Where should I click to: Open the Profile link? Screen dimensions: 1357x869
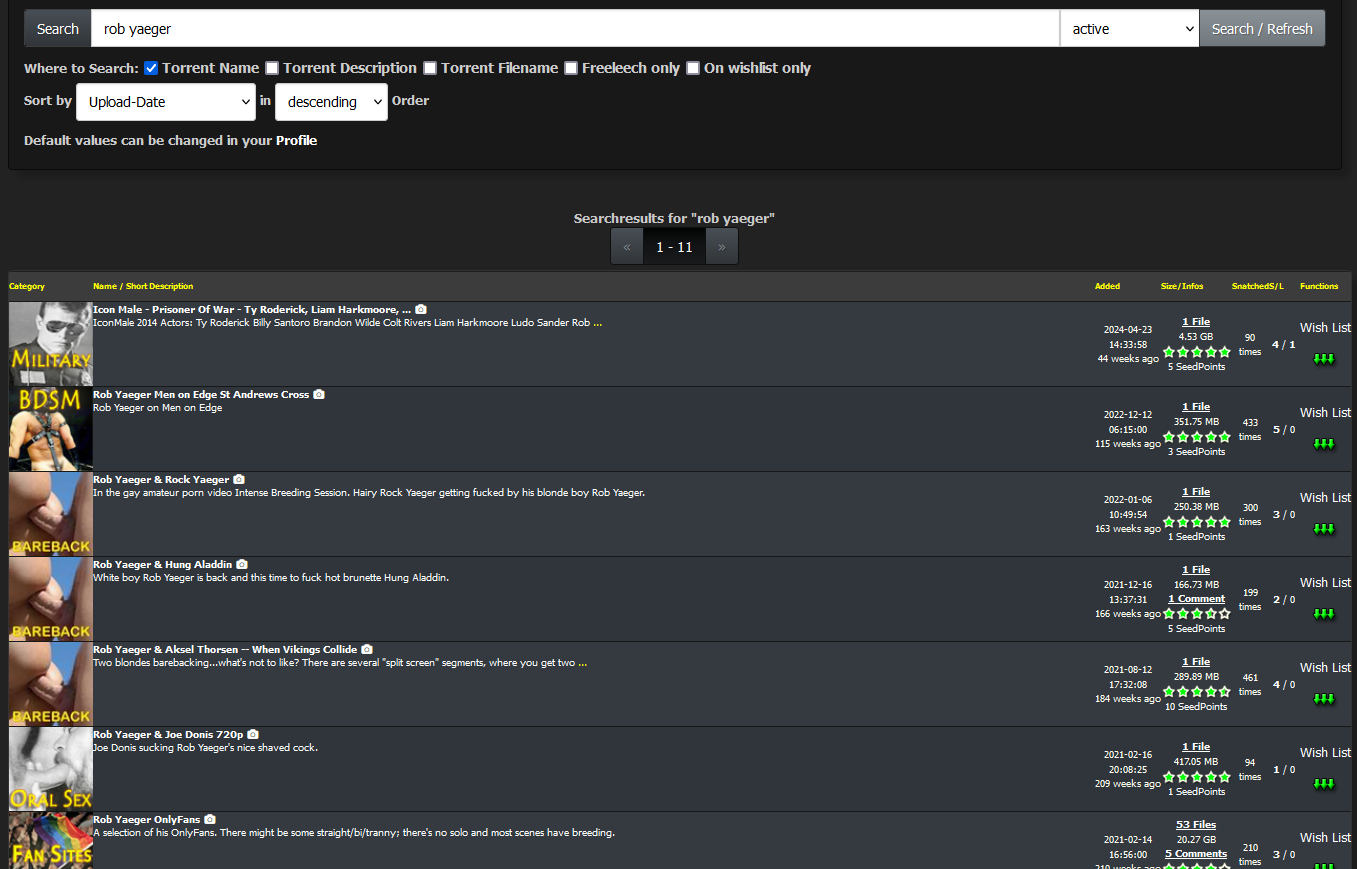pyautogui.click(x=296, y=141)
